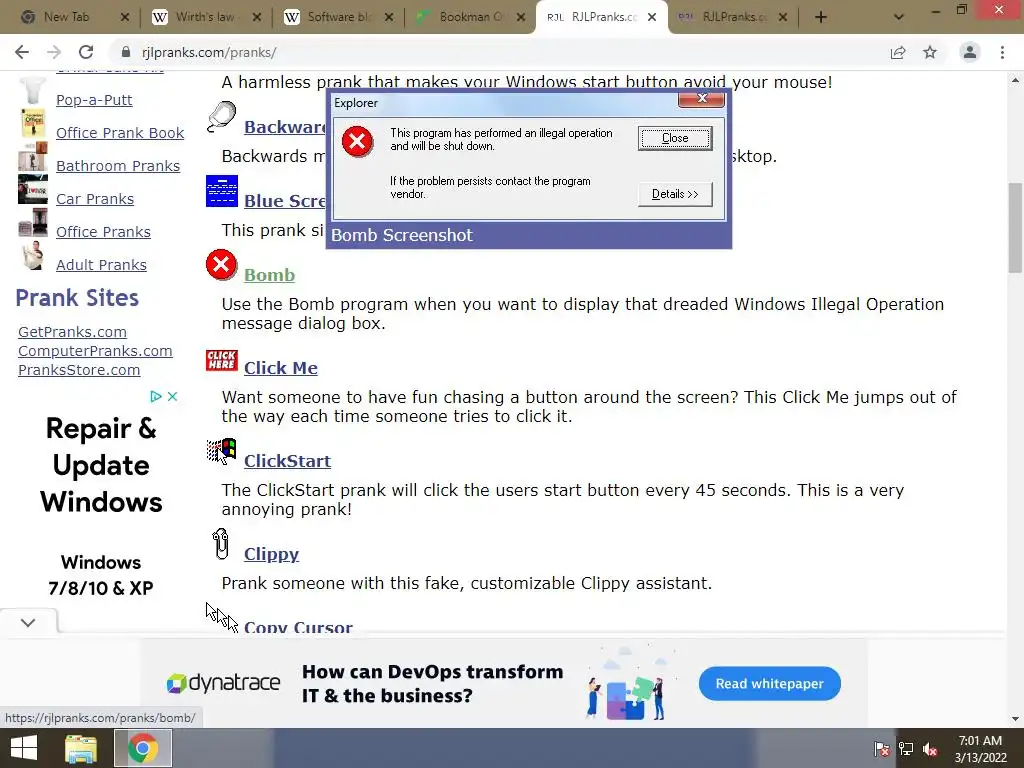This screenshot has height=768, width=1024.
Task: Close the Software bloat tab
Action: [x=389, y=18]
